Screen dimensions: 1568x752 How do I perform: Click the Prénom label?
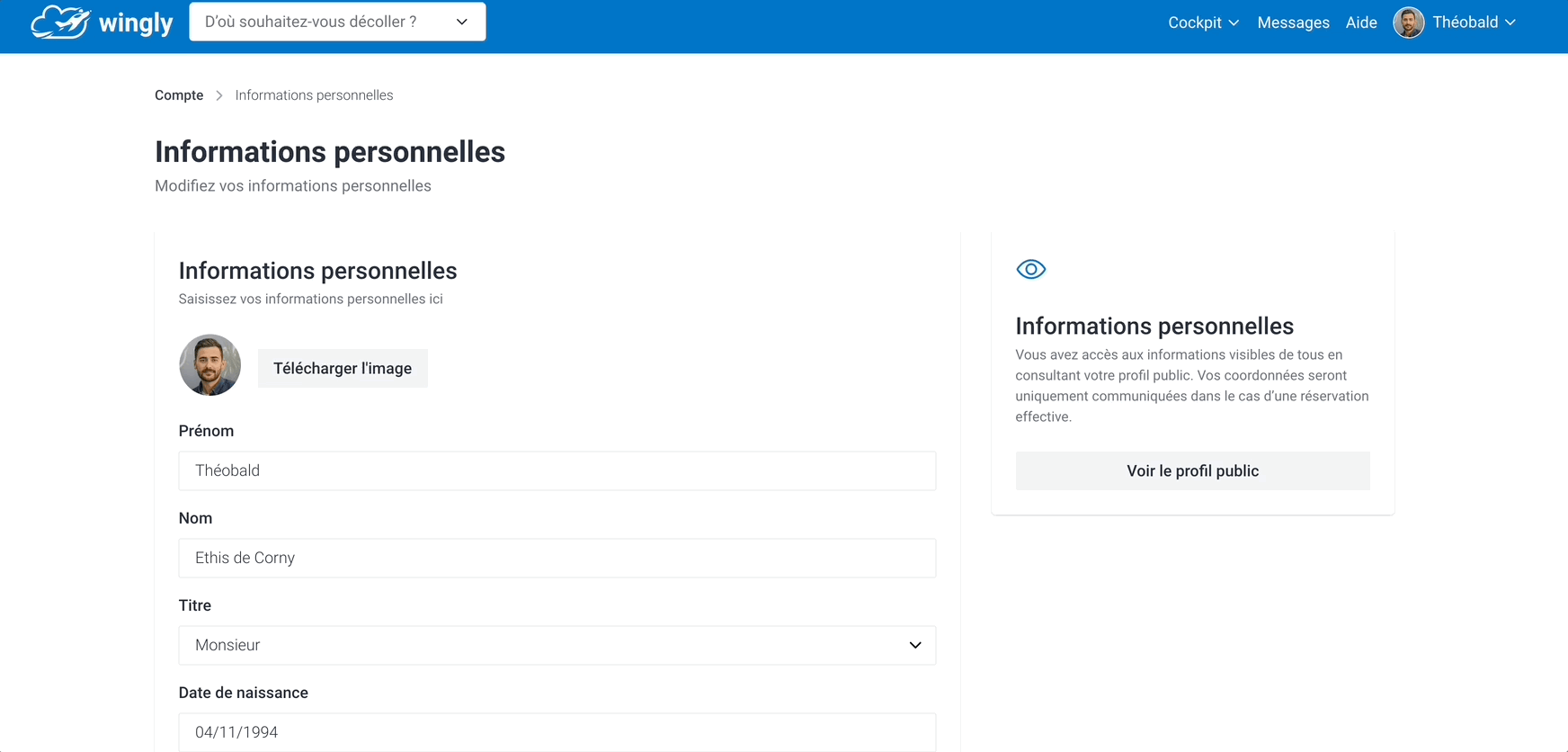(x=206, y=431)
